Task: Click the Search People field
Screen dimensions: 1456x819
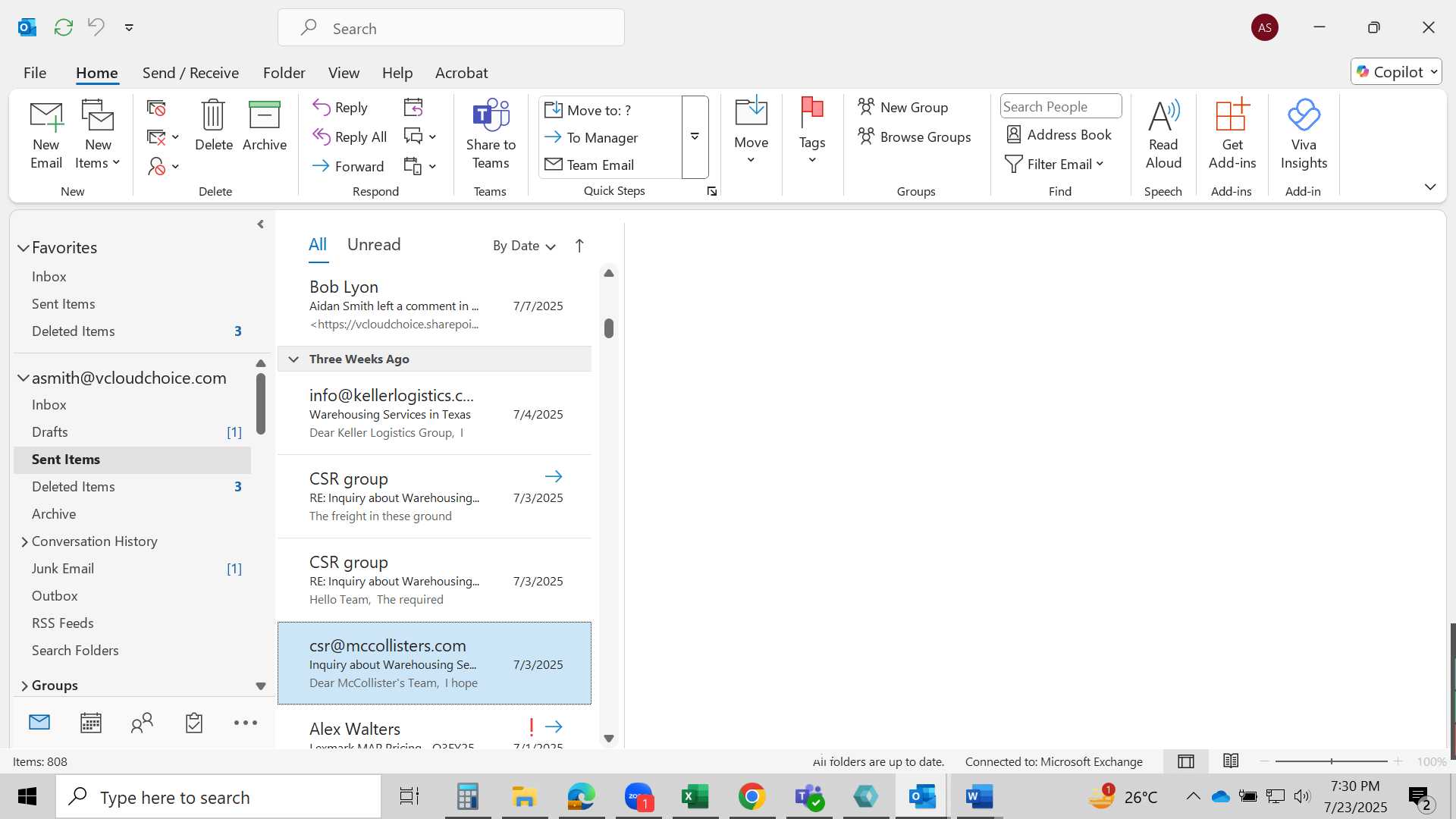Action: click(x=1061, y=107)
